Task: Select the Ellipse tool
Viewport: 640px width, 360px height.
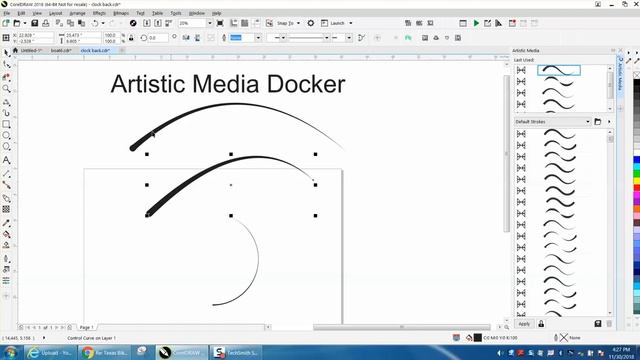Action: point(7,136)
